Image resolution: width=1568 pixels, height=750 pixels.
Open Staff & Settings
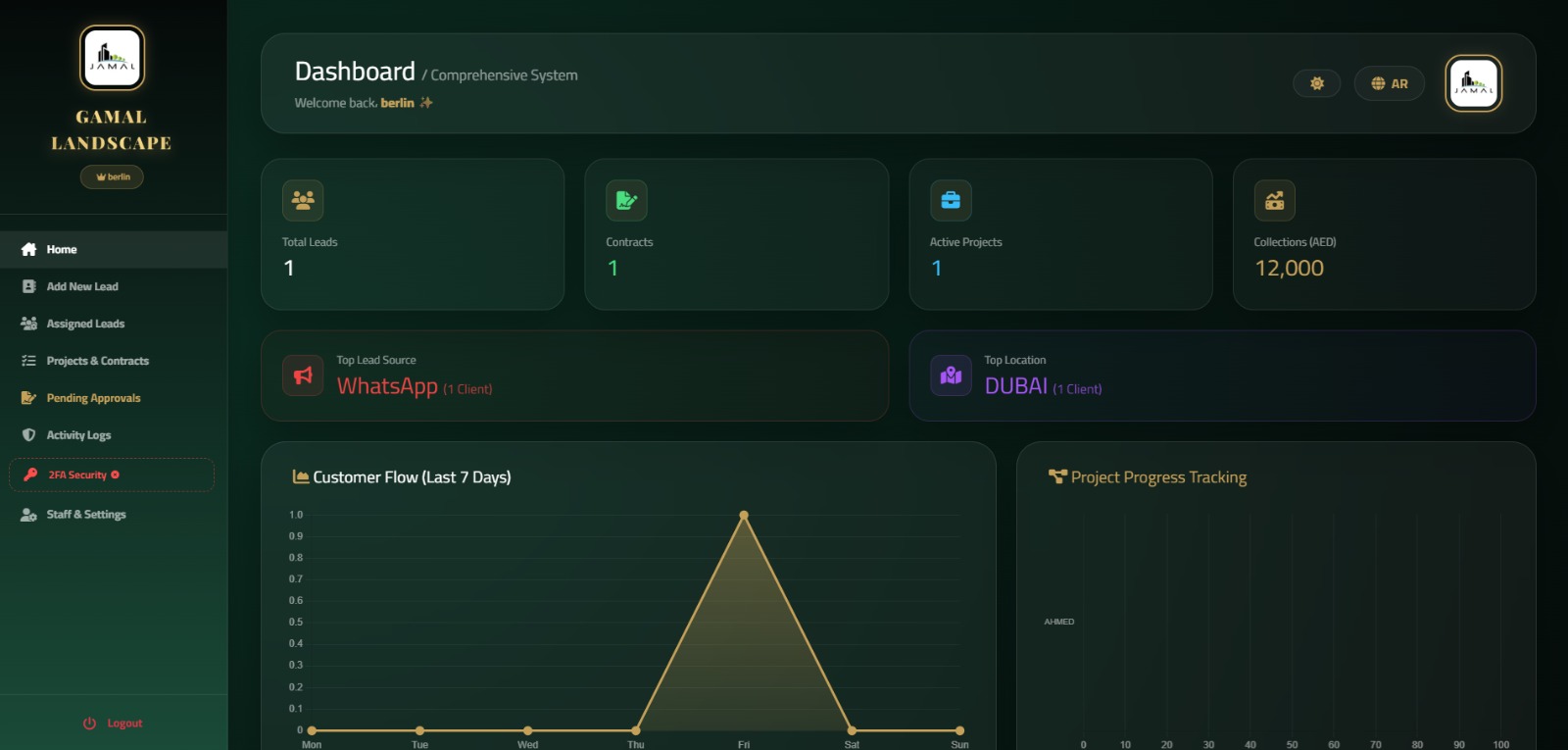click(114, 514)
